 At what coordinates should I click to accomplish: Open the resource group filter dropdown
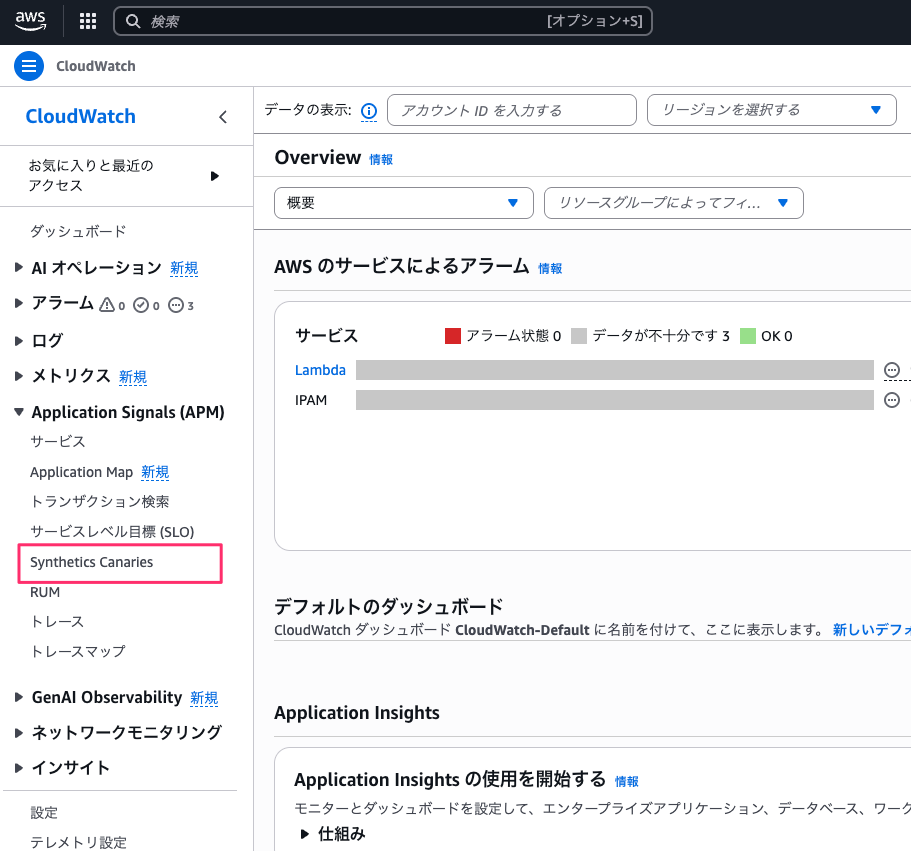pos(673,203)
